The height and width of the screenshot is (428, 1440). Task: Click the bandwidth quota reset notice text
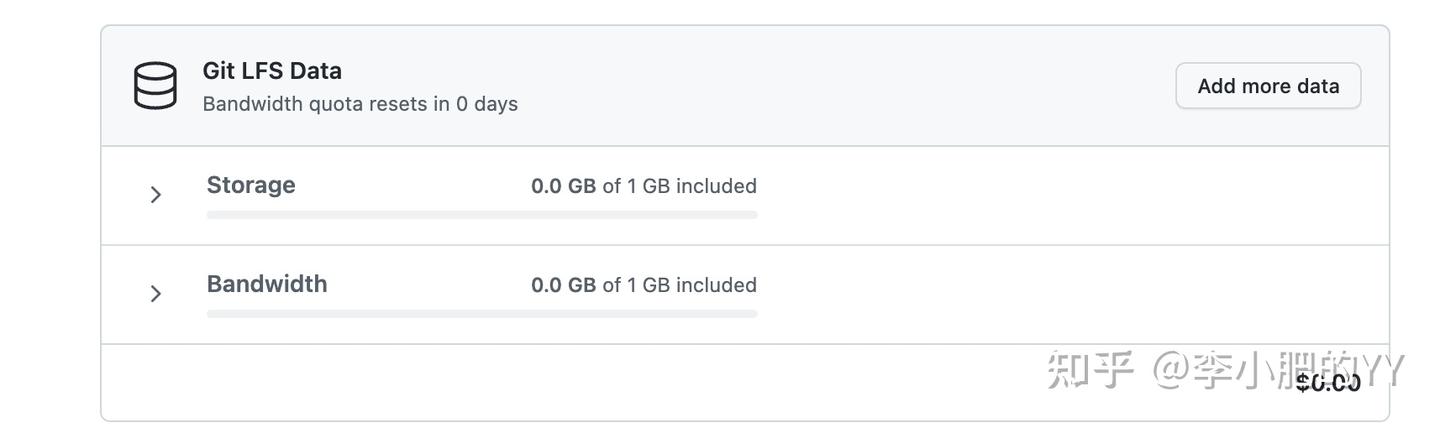click(360, 104)
